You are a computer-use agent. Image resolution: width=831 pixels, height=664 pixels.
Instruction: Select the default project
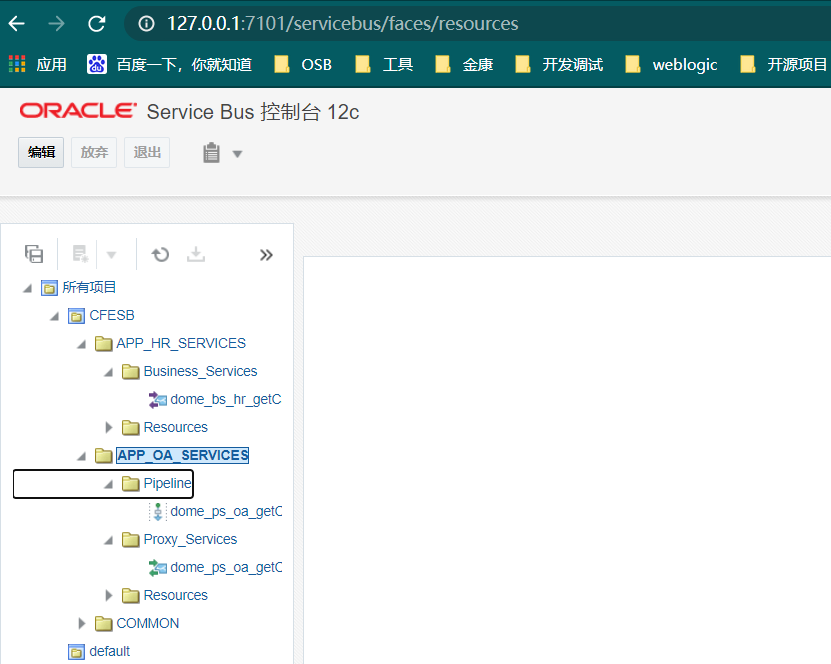[x=109, y=651]
